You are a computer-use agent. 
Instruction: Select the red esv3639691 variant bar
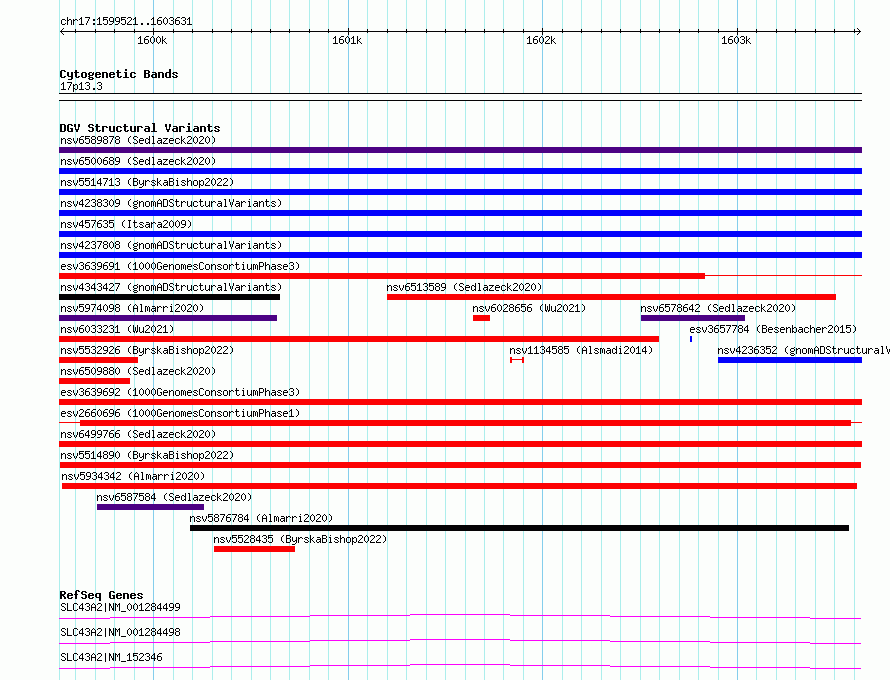[382, 276]
